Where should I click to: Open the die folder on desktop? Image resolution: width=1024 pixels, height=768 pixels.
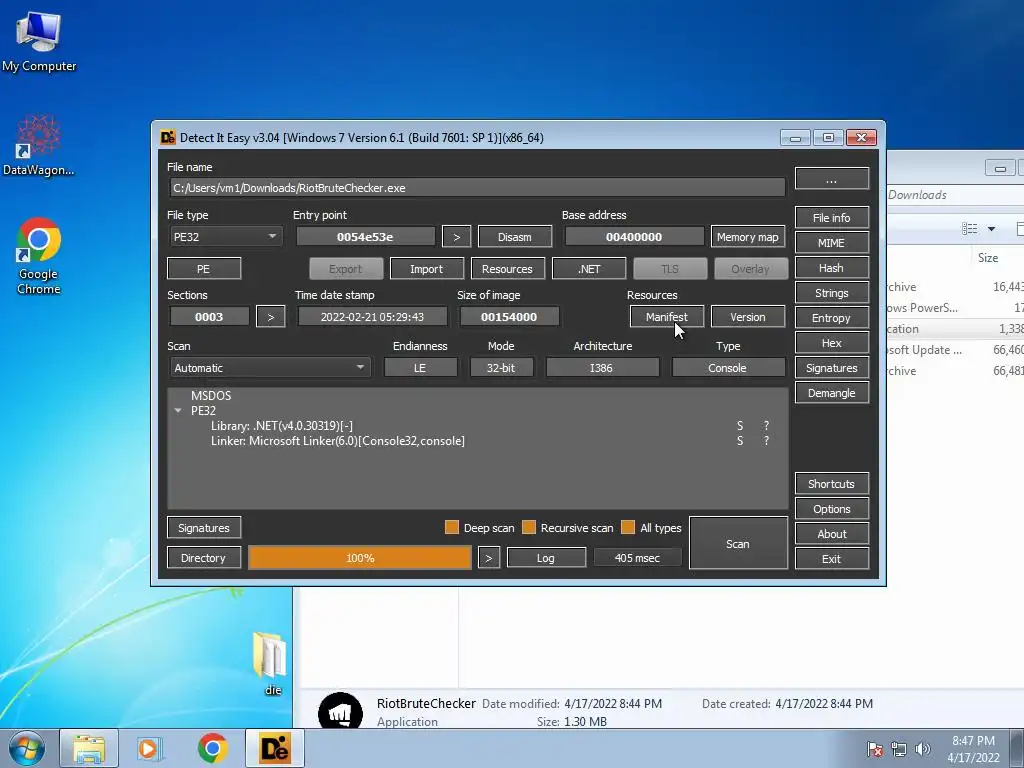[272, 662]
